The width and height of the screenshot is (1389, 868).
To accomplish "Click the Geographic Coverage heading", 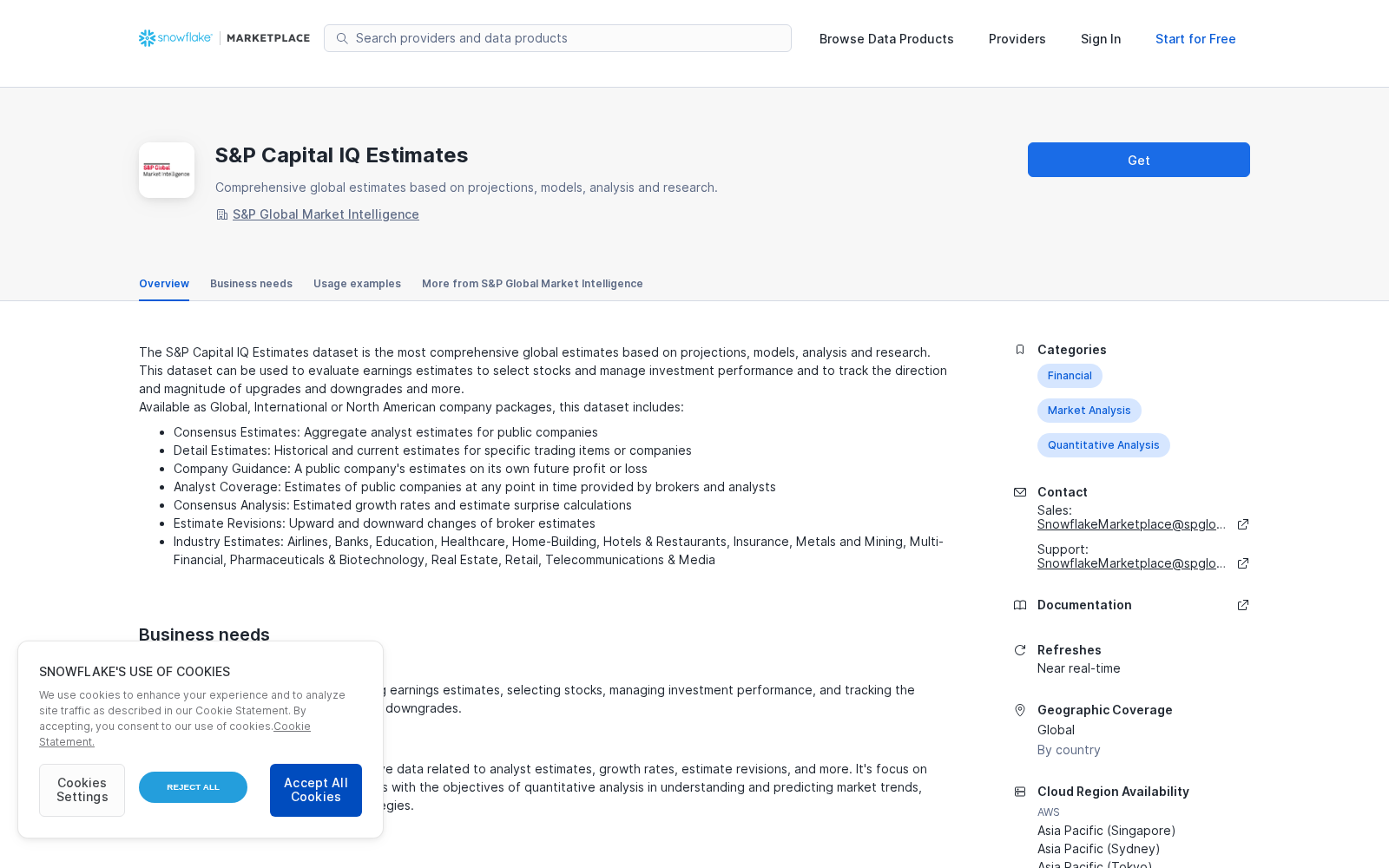I will tap(1105, 710).
